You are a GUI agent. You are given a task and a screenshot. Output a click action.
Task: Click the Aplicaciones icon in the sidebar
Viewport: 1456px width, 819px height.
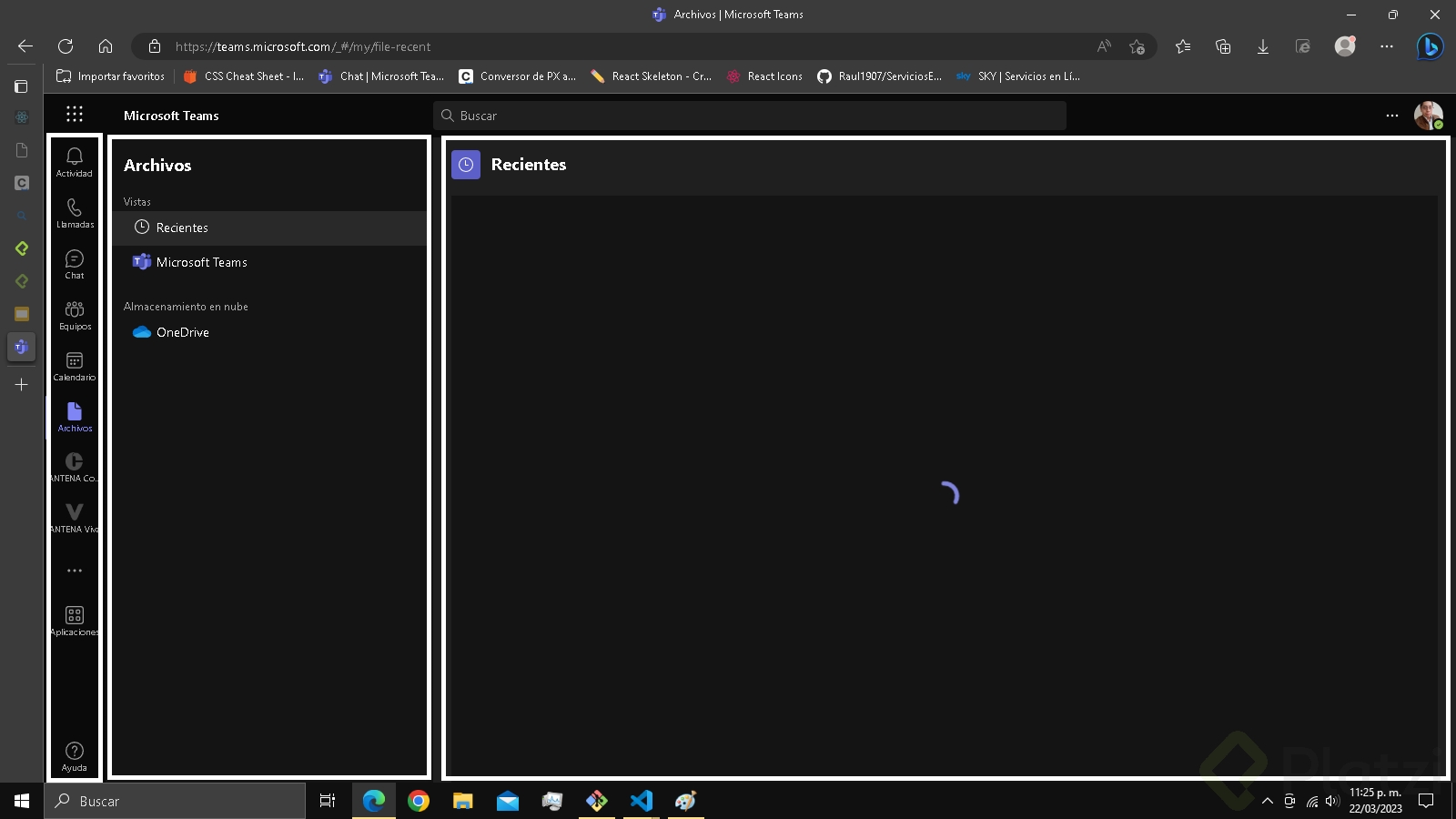click(74, 619)
